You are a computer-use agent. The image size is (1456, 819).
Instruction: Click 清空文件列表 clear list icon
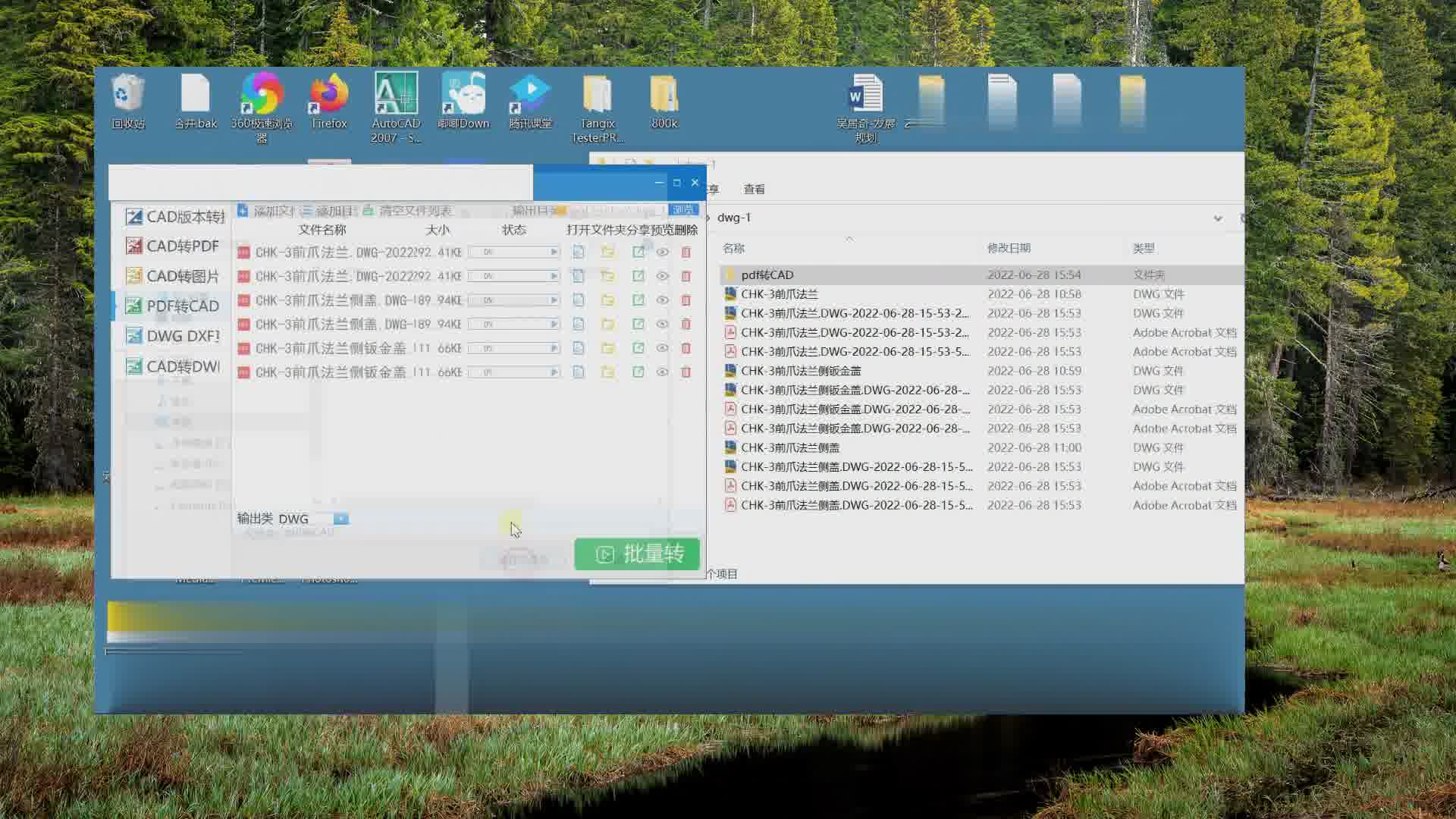(x=369, y=210)
